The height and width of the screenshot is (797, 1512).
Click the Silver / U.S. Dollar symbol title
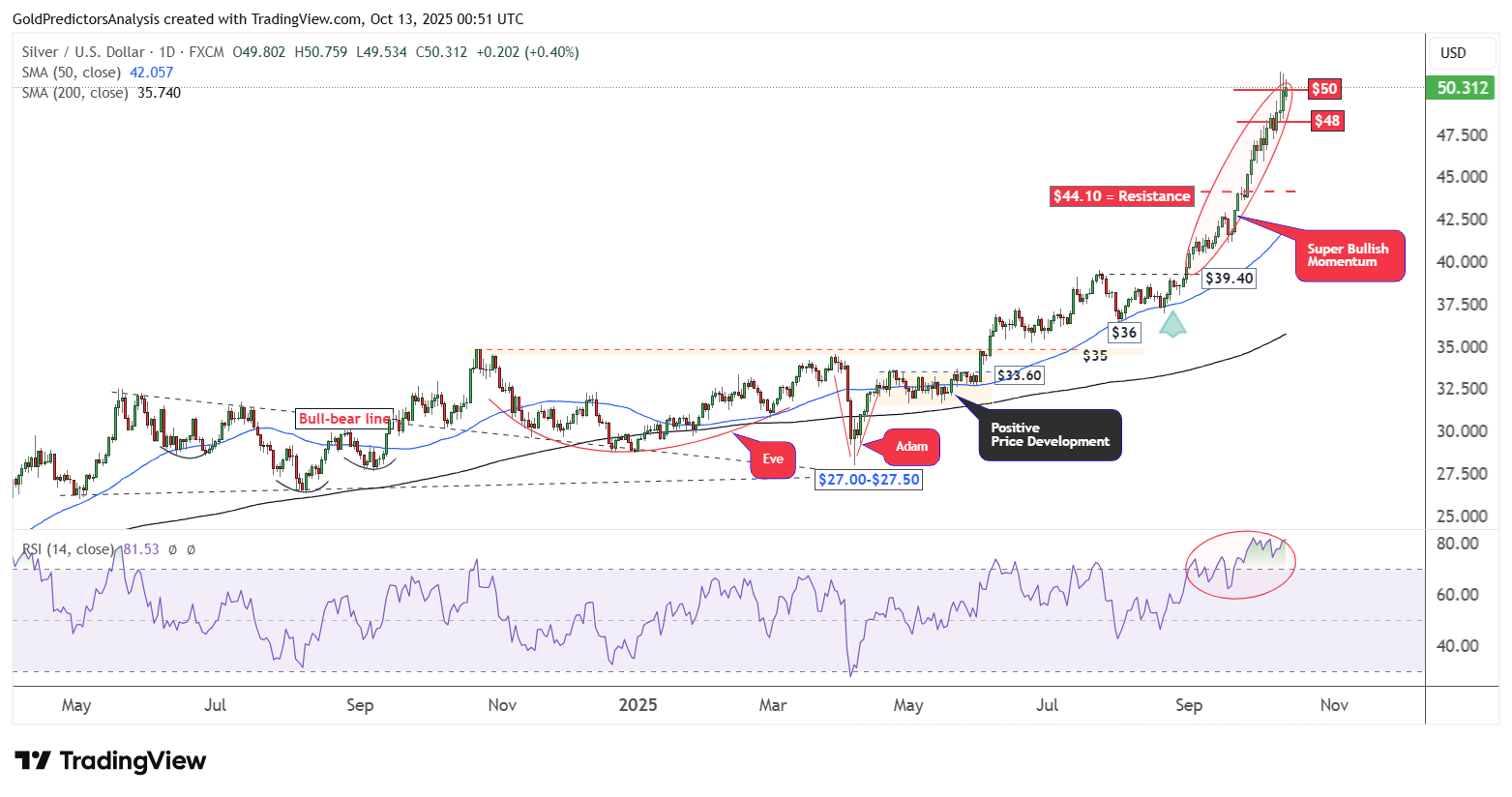click(x=83, y=52)
